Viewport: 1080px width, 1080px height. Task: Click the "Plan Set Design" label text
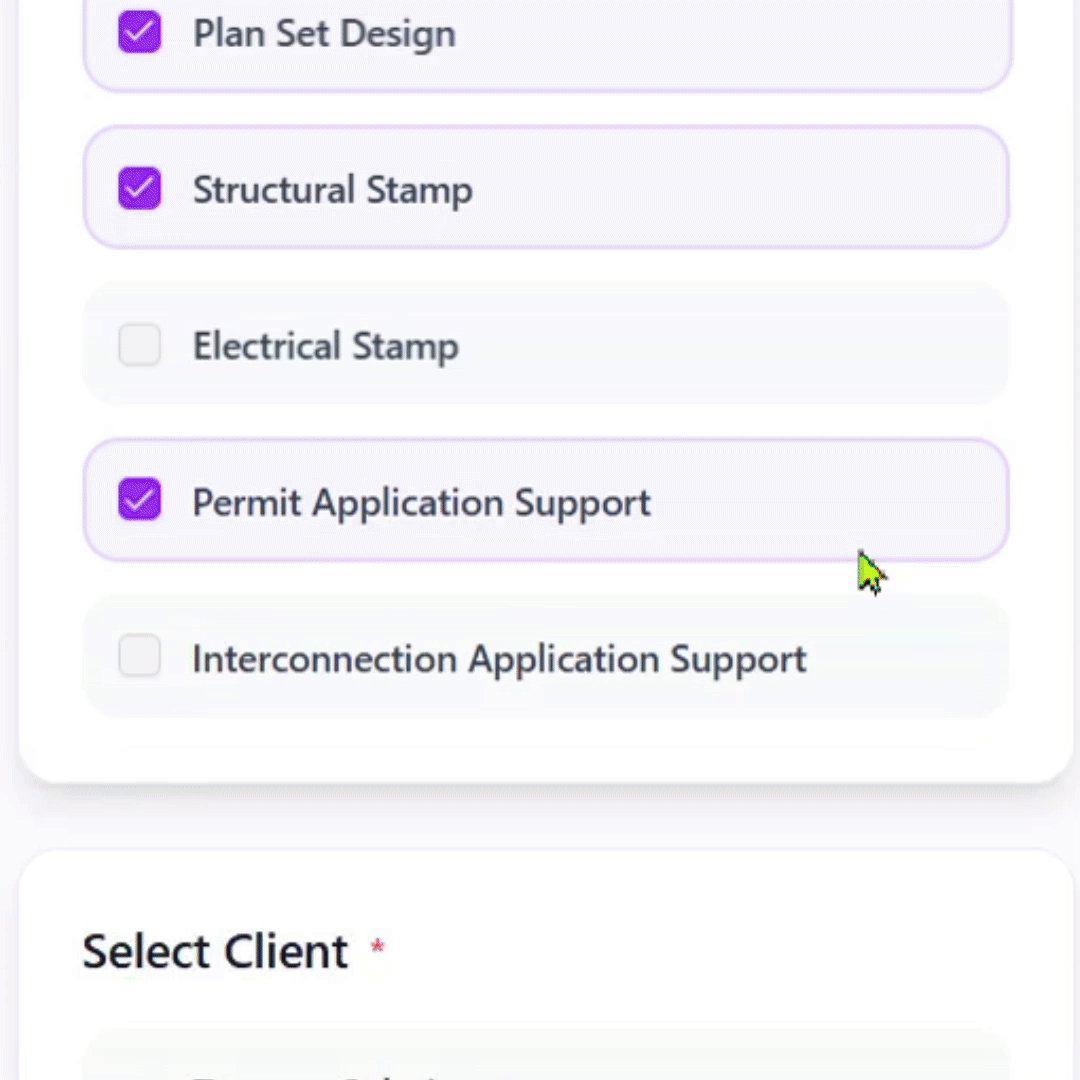pyautogui.click(x=324, y=34)
